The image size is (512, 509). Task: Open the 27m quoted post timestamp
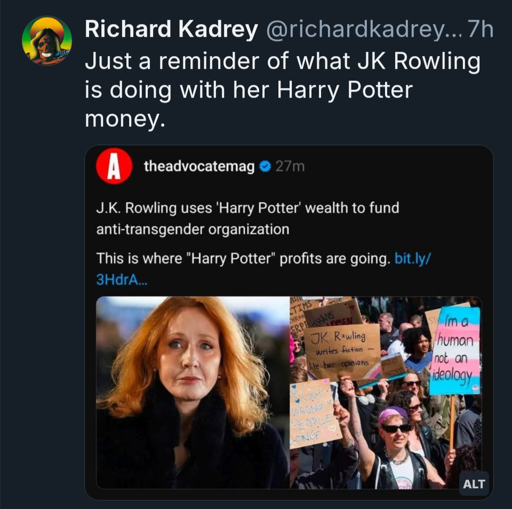(290, 166)
